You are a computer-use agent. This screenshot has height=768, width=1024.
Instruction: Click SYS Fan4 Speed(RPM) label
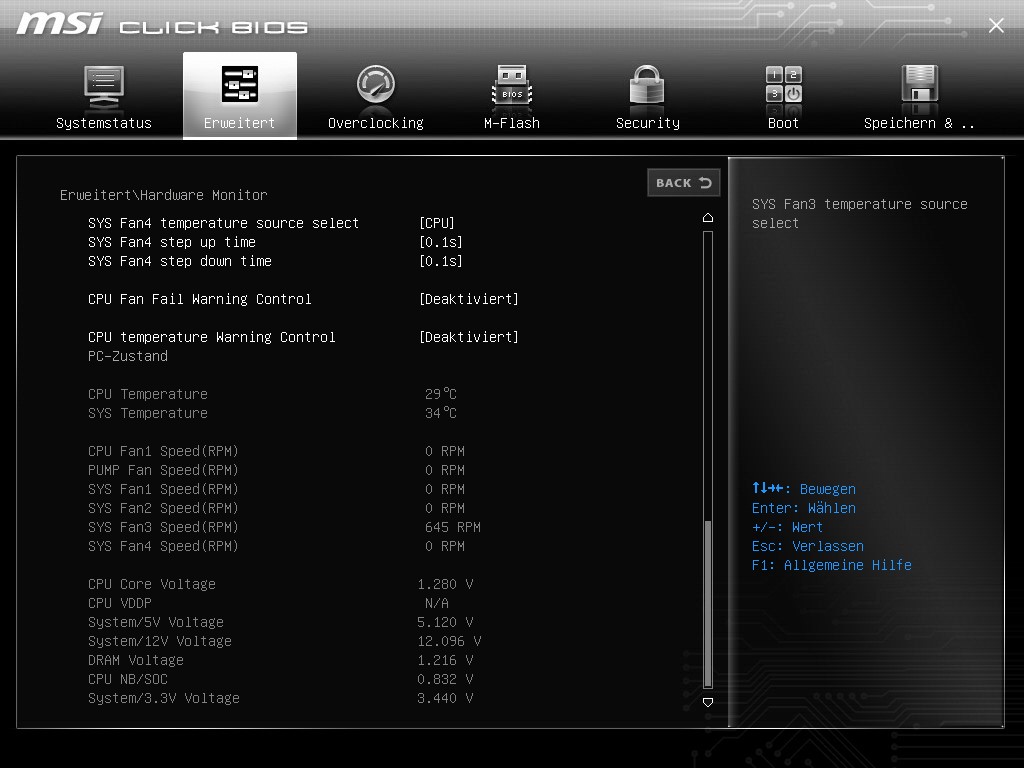pos(163,546)
